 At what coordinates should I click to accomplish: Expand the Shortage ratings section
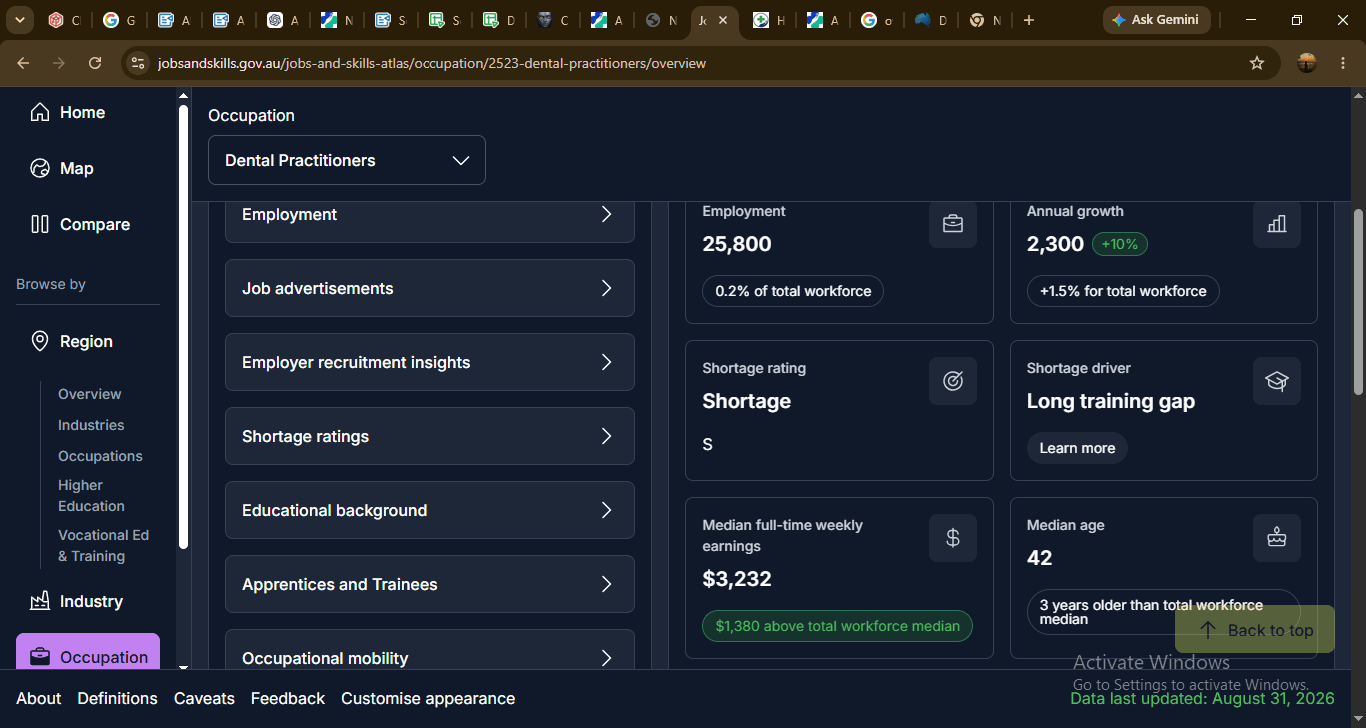430,436
